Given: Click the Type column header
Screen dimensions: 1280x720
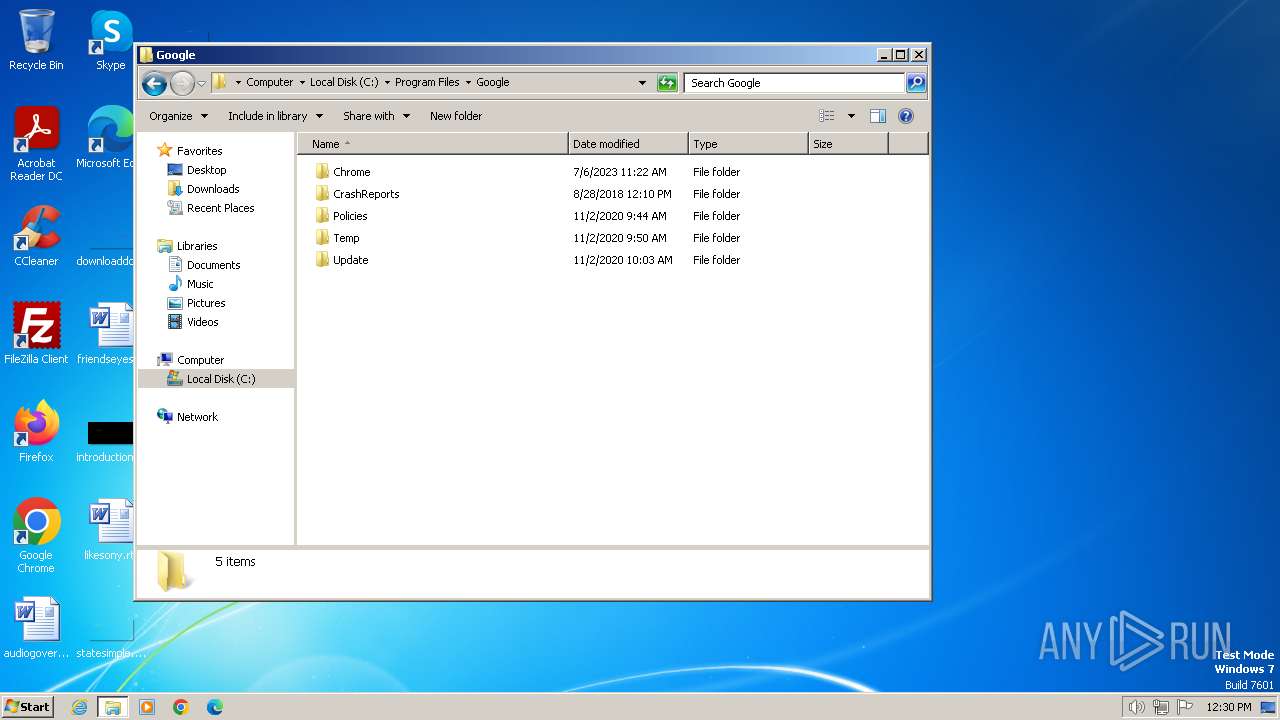Looking at the screenshot, I should click(748, 144).
